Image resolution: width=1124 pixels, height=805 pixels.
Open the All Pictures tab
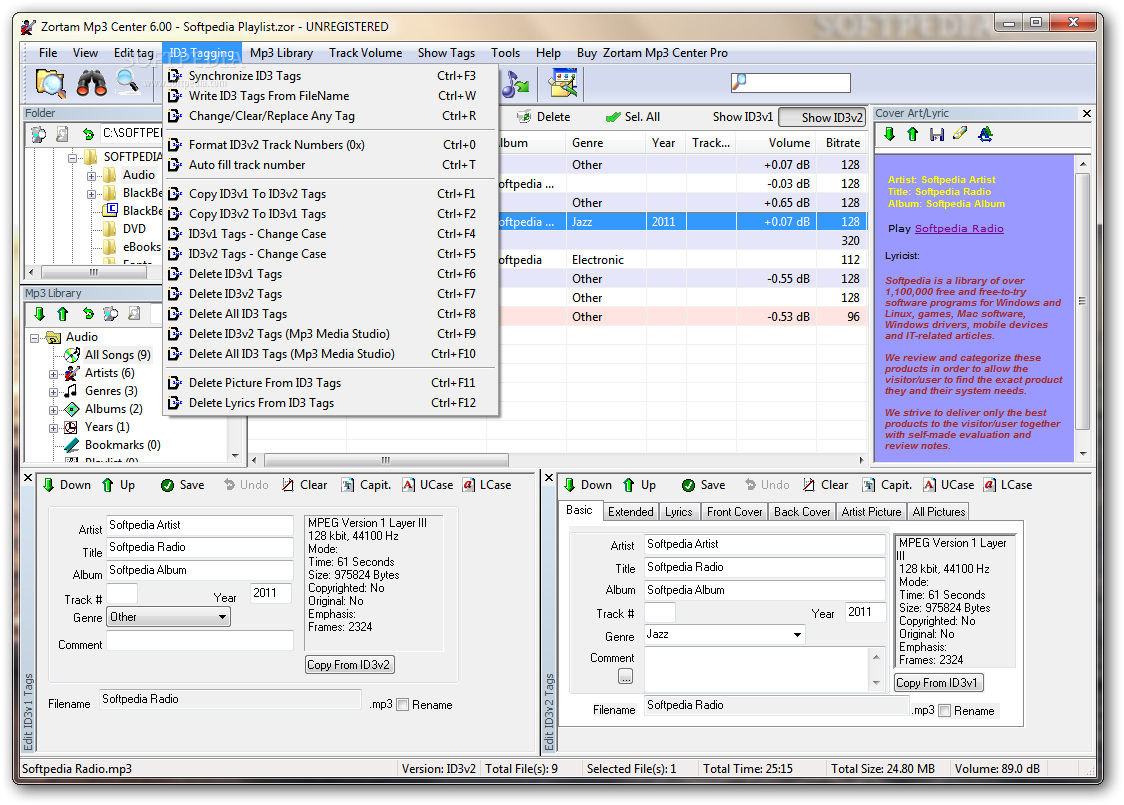click(x=938, y=512)
